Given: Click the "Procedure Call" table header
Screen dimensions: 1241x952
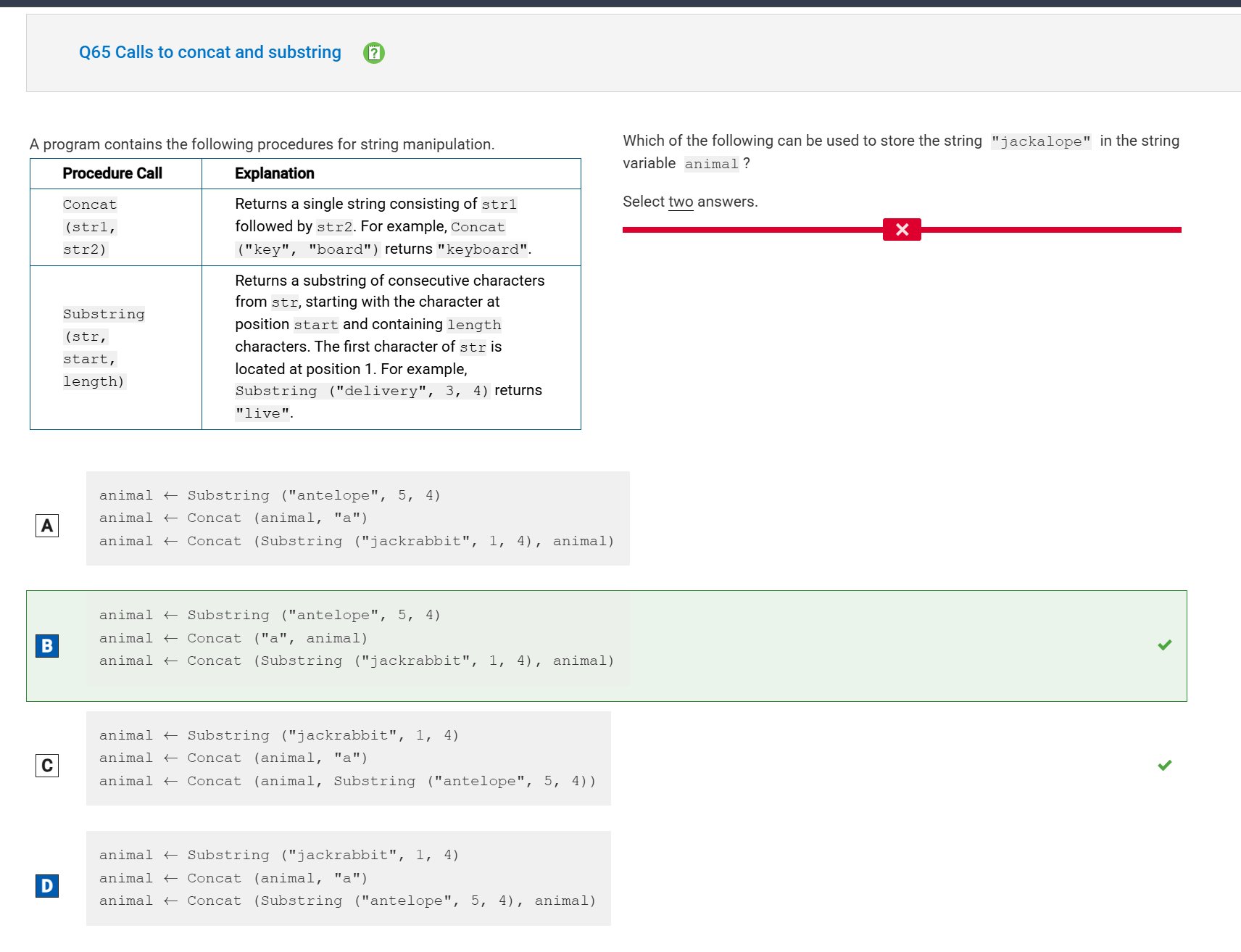Looking at the screenshot, I should [x=112, y=173].
